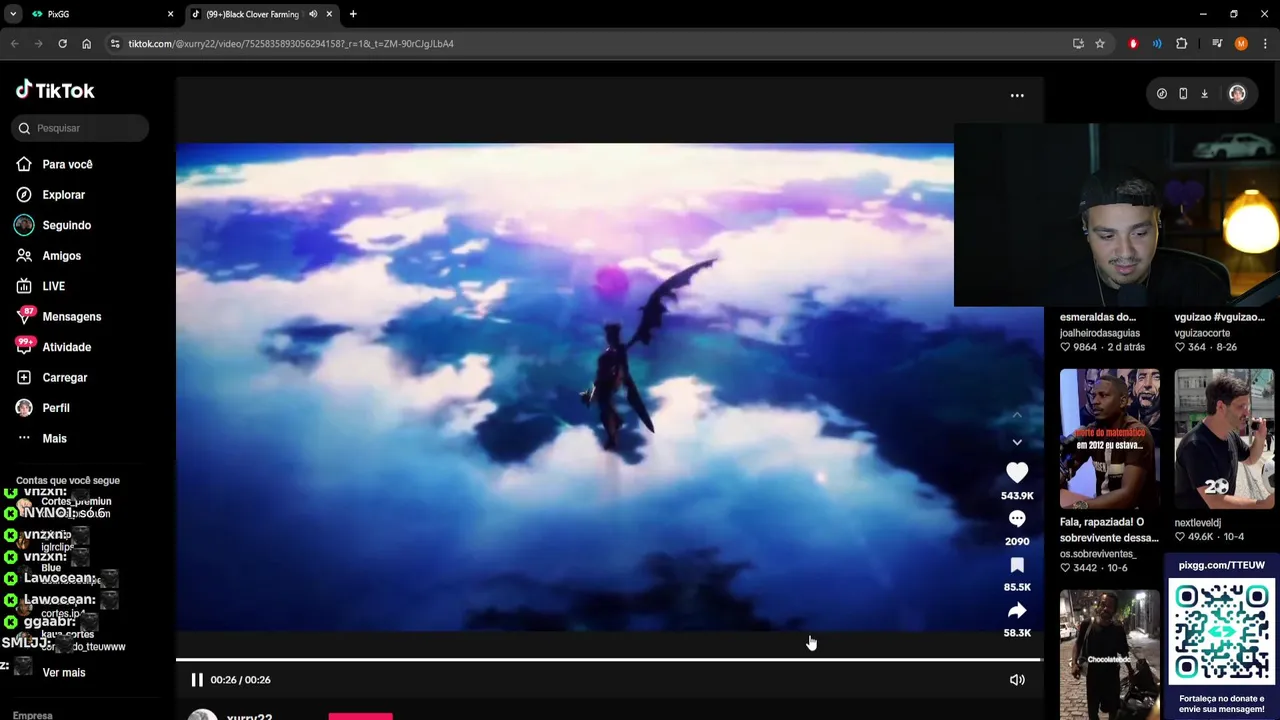1280x720 pixels.
Task: Mute video with speaker icon
Action: click(1017, 680)
